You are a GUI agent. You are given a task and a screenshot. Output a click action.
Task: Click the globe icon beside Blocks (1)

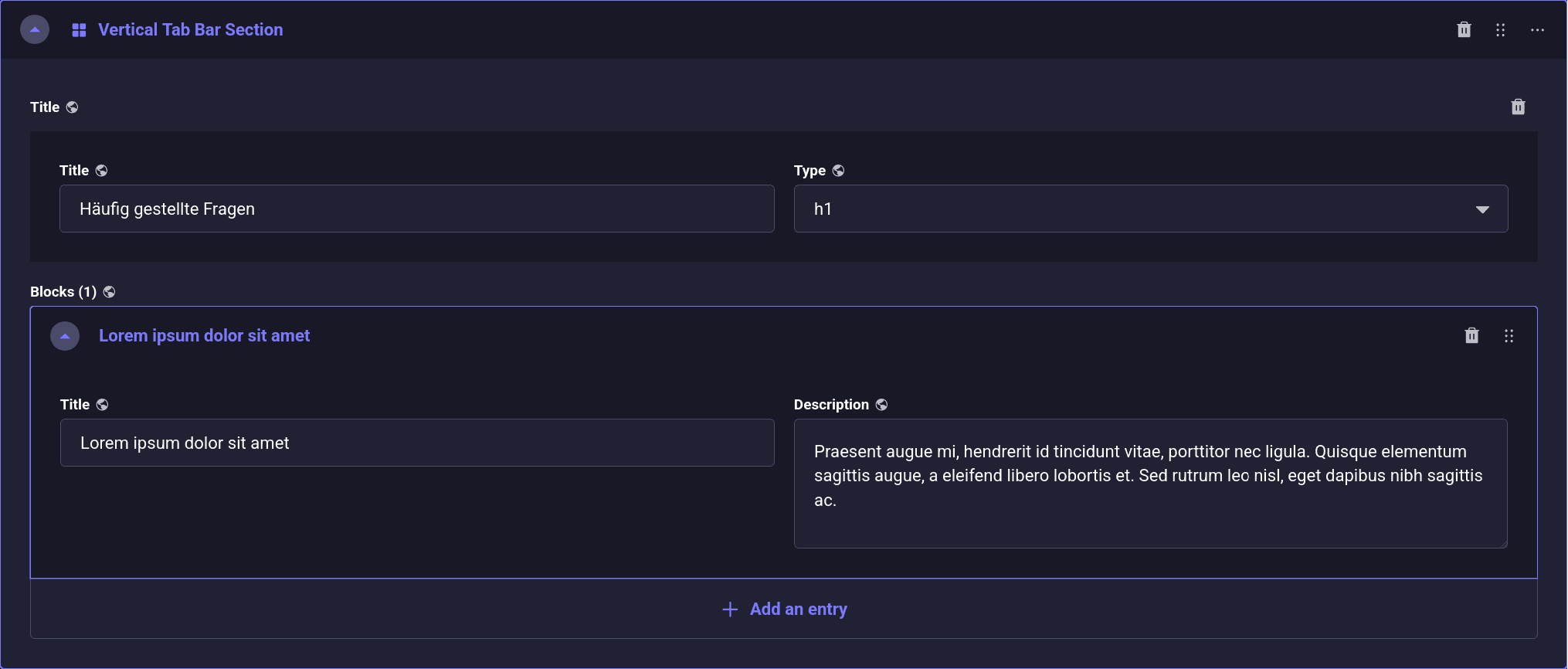coord(109,292)
